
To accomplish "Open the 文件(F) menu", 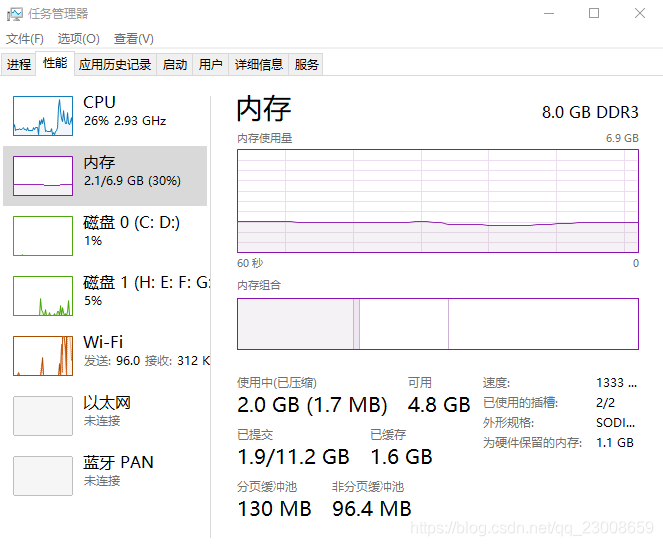I will pos(25,39).
